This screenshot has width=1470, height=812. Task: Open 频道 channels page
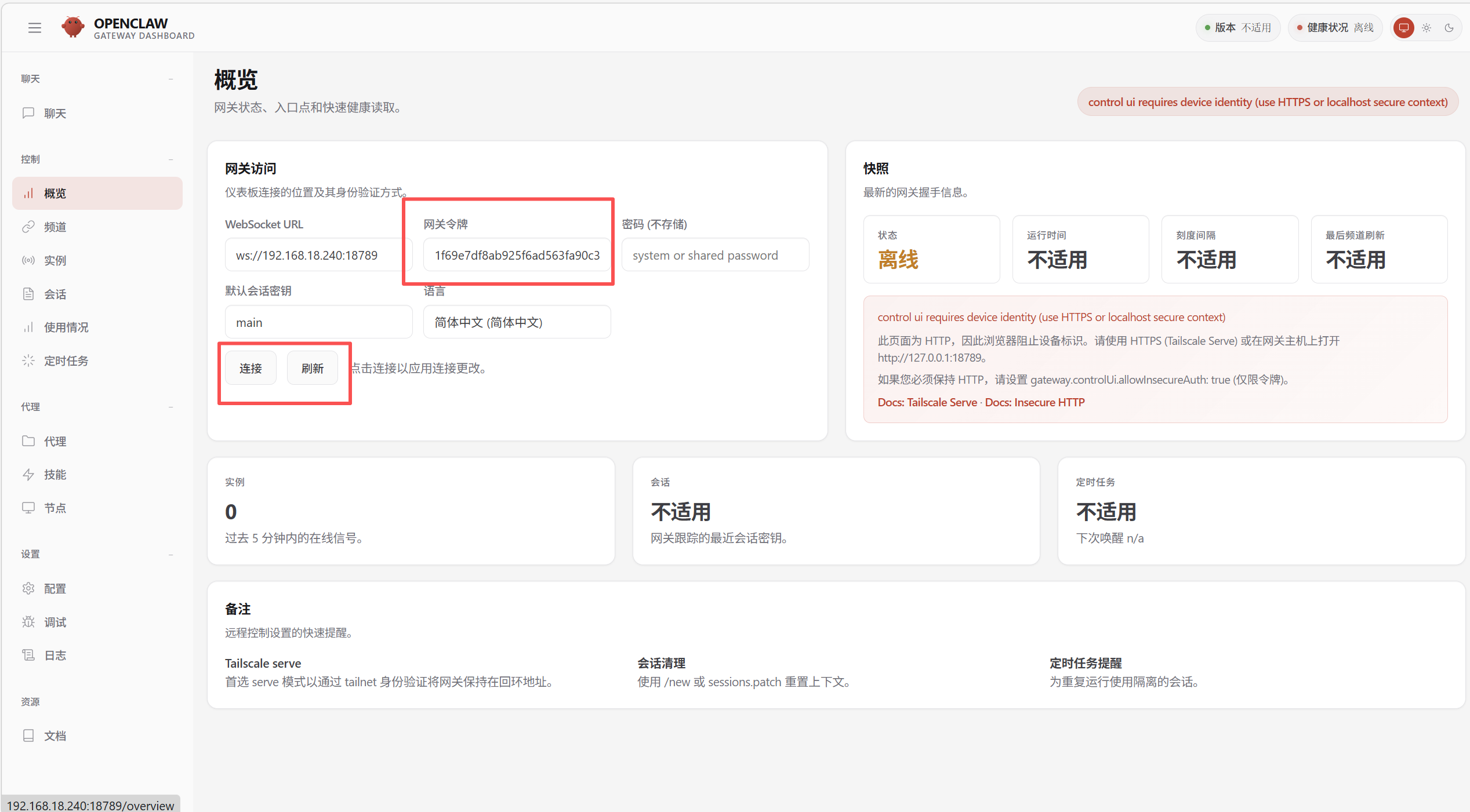click(55, 227)
